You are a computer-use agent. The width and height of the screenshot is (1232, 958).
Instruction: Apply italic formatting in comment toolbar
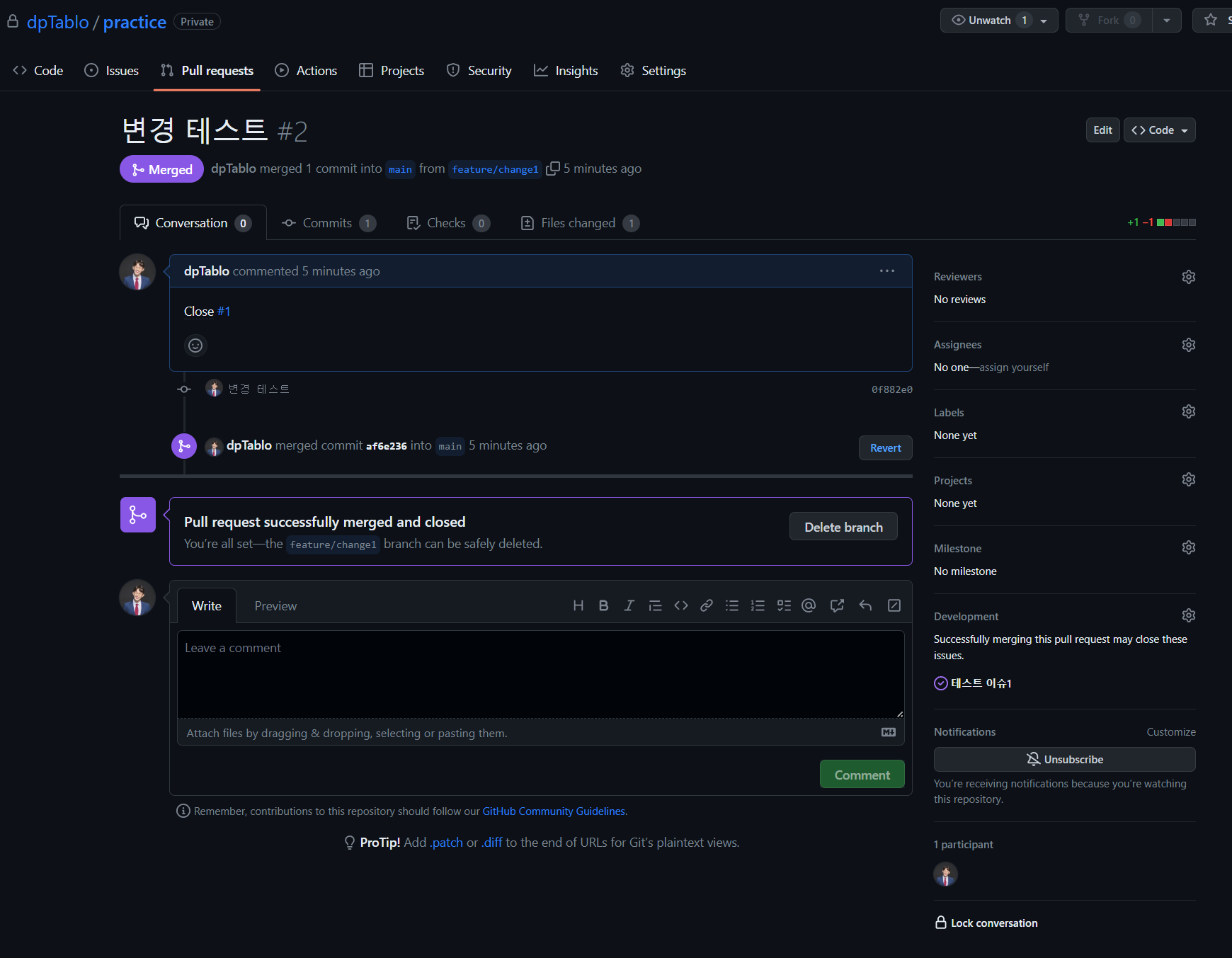tap(629, 605)
